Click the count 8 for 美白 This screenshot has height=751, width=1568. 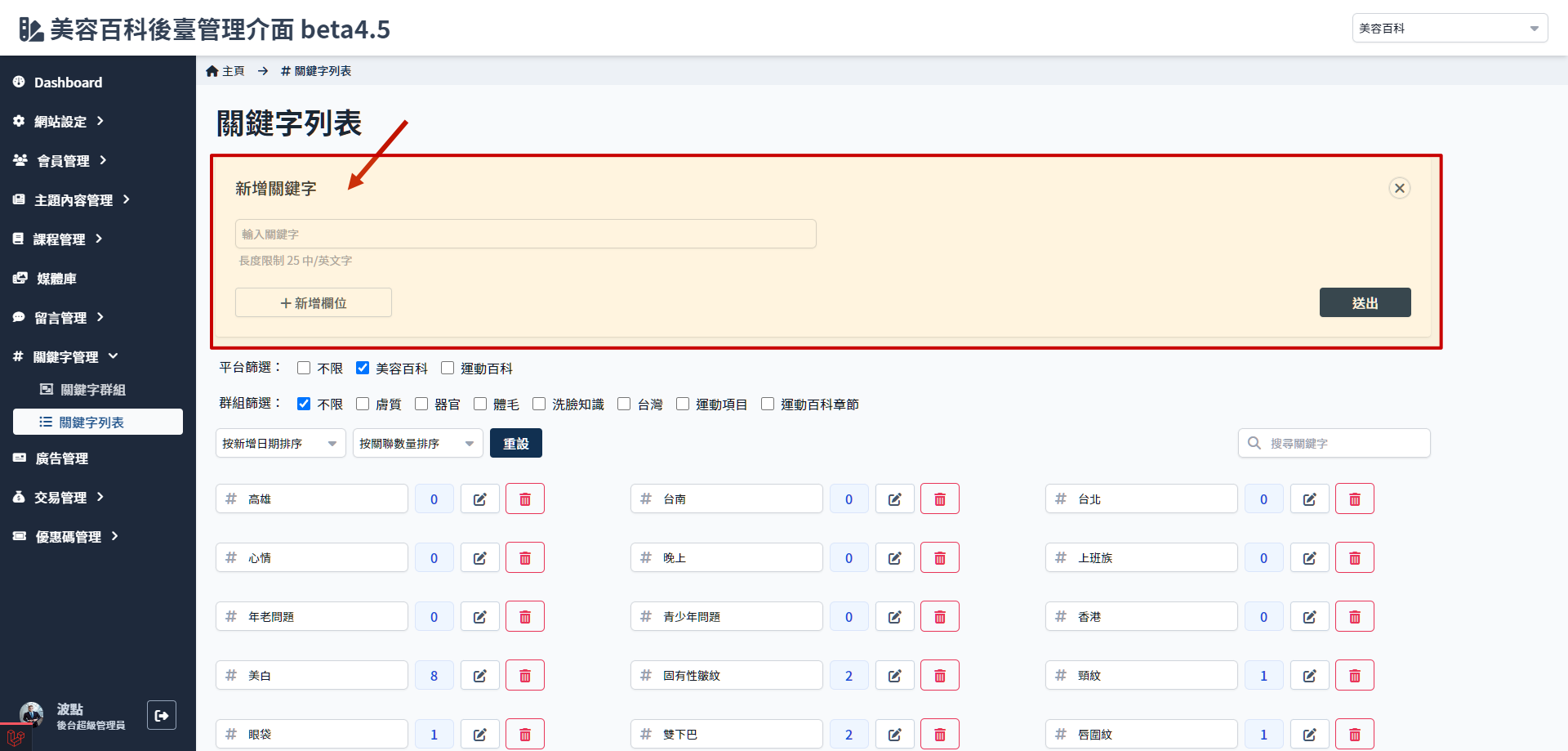tap(434, 675)
